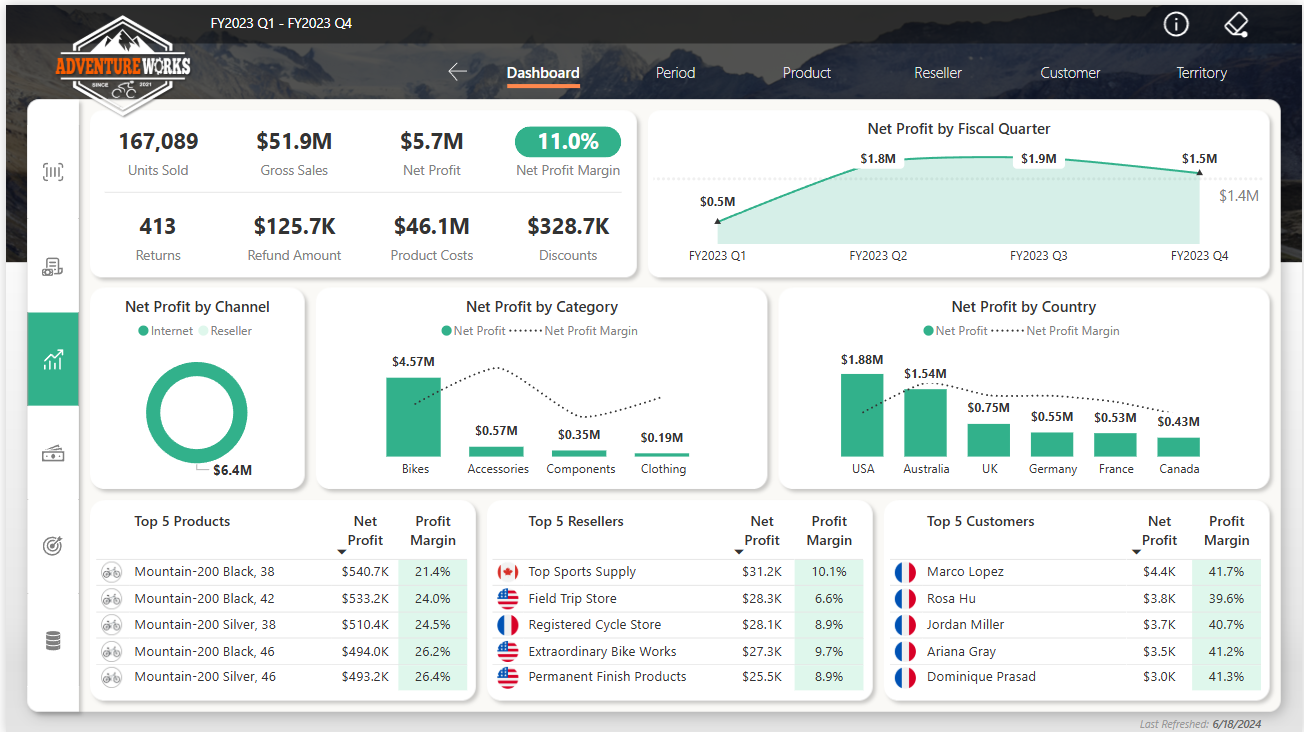Viewport: 1304px width, 732px height.
Task: Select the growth chart icon in sidebar
Action: coord(53,360)
